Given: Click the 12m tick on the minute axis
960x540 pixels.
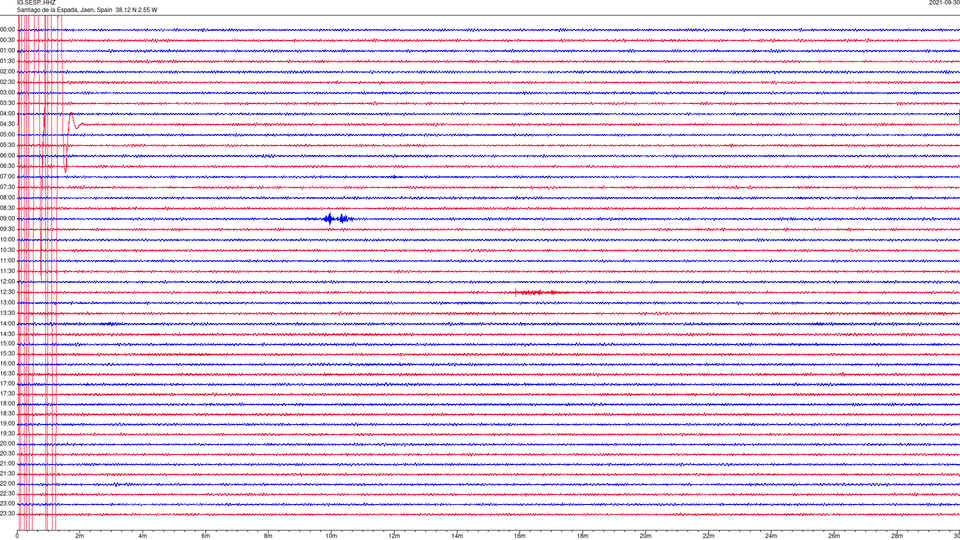Looking at the screenshot, I should click(394, 536).
